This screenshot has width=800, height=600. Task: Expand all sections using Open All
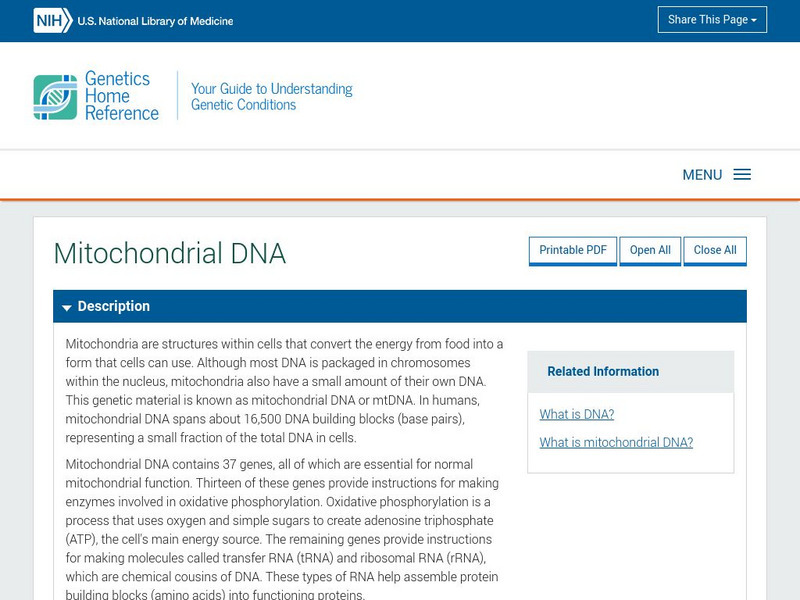(650, 250)
